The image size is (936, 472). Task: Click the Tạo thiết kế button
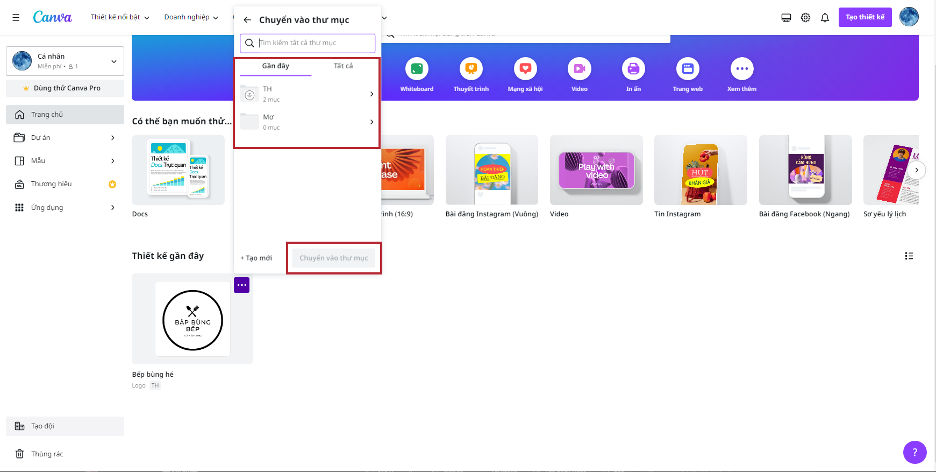pyautogui.click(x=865, y=18)
